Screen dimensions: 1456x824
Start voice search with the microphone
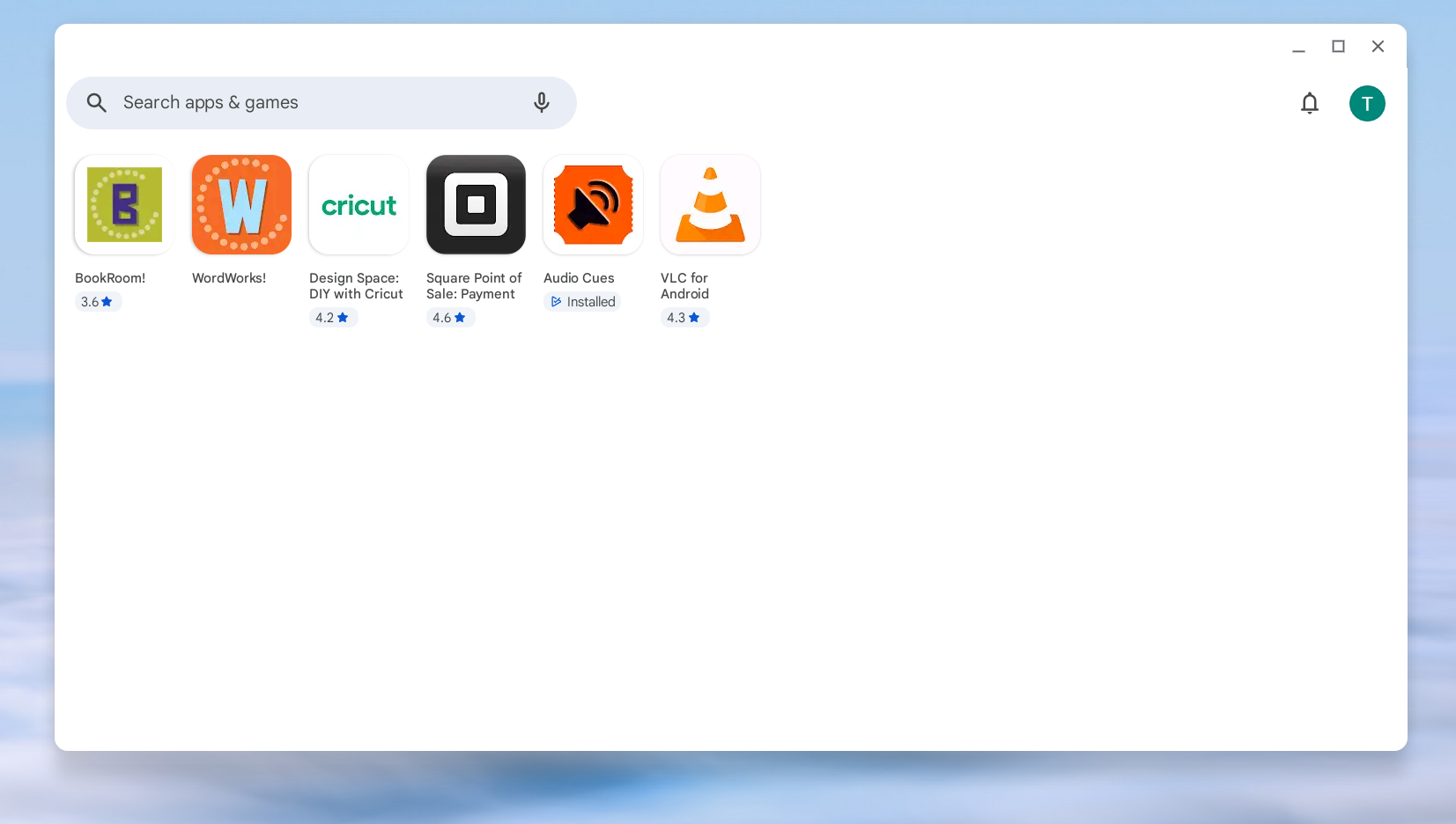pos(542,103)
